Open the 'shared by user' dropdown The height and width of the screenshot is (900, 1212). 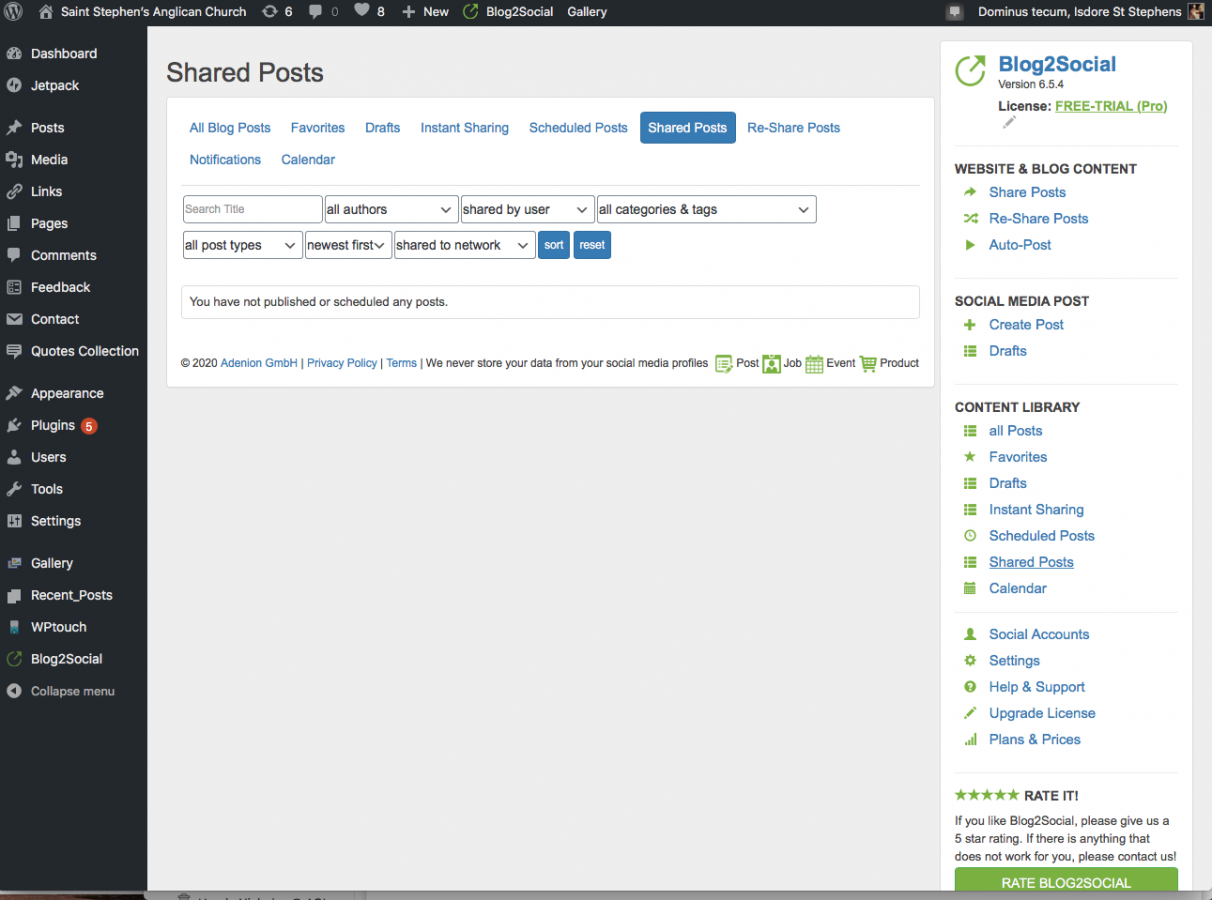point(527,209)
